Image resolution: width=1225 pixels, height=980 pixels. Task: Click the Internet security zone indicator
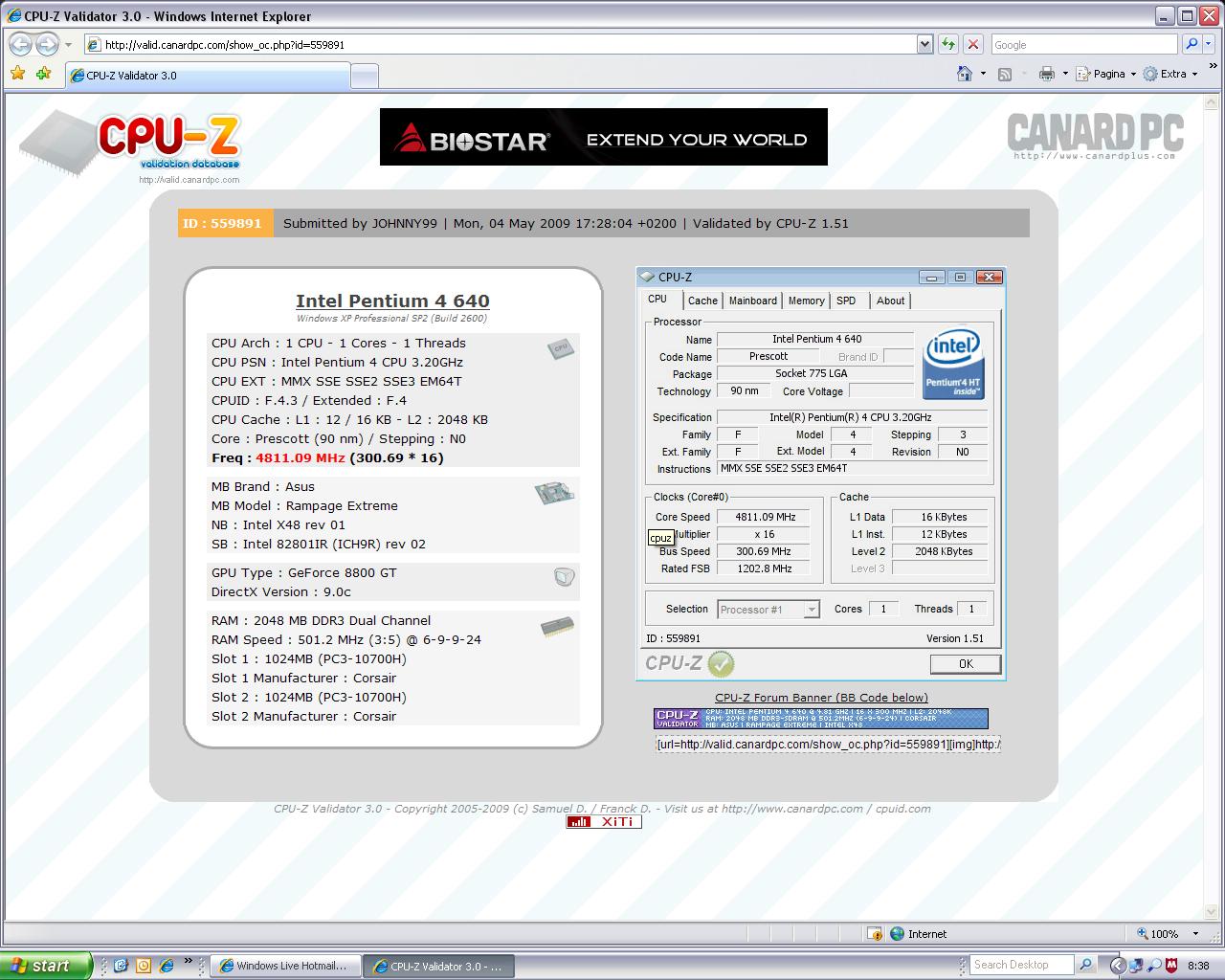pyautogui.click(x=919, y=934)
